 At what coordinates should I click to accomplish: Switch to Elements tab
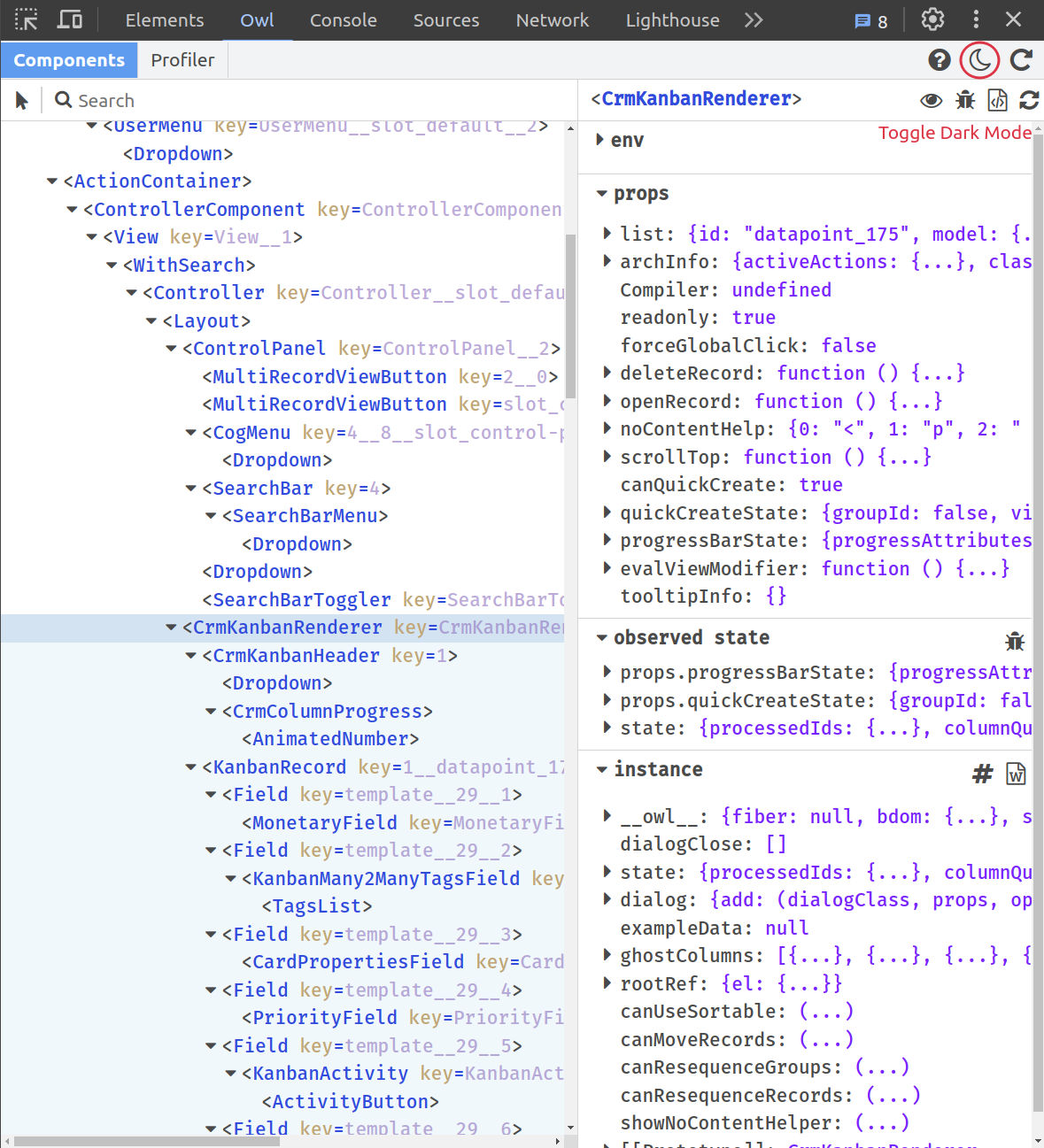165,19
